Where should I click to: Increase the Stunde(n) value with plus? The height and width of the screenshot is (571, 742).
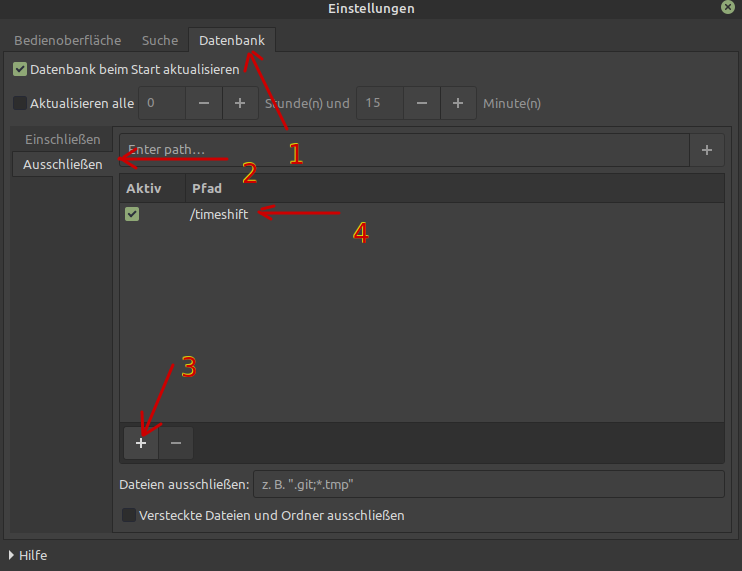(x=240, y=103)
